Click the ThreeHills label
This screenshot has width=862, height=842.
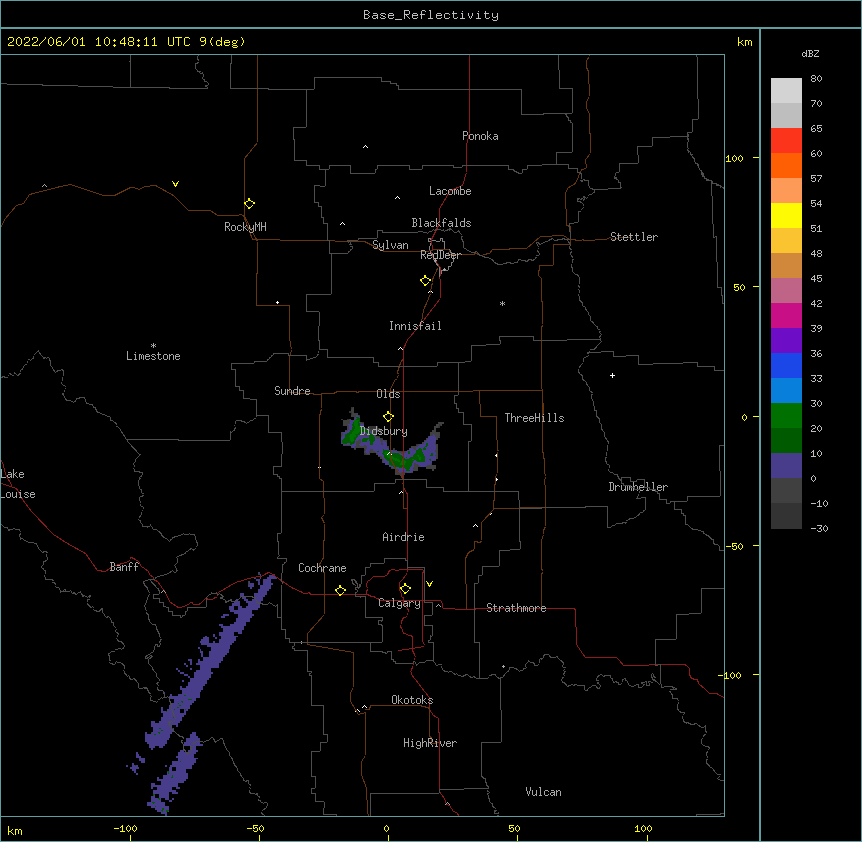534,418
